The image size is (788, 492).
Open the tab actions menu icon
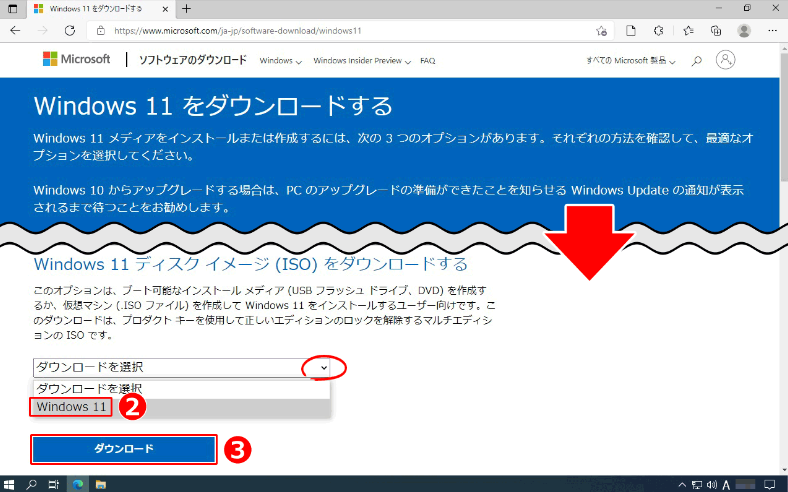click(13, 9)
